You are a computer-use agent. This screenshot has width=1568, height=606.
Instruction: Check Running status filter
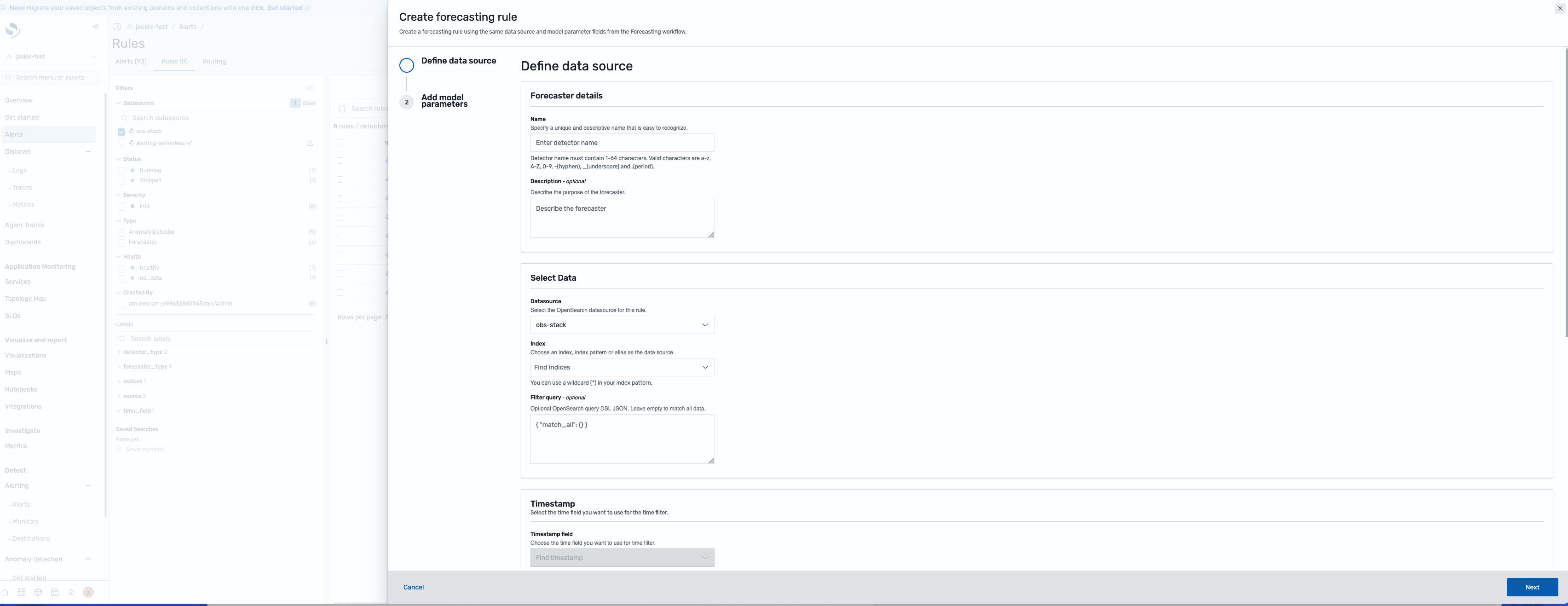pos(121,171)
